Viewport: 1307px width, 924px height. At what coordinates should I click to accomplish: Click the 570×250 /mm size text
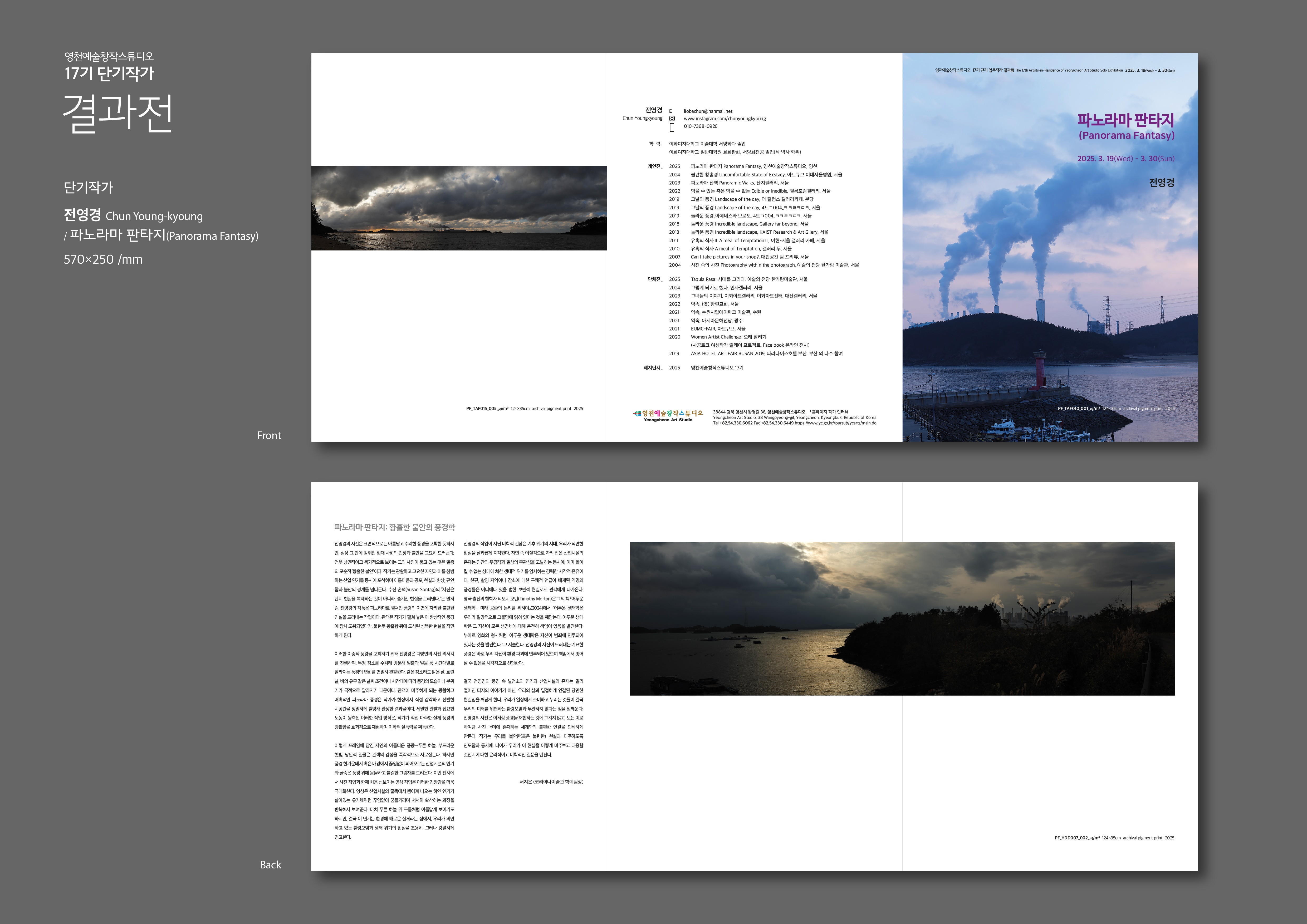(103, 259)
